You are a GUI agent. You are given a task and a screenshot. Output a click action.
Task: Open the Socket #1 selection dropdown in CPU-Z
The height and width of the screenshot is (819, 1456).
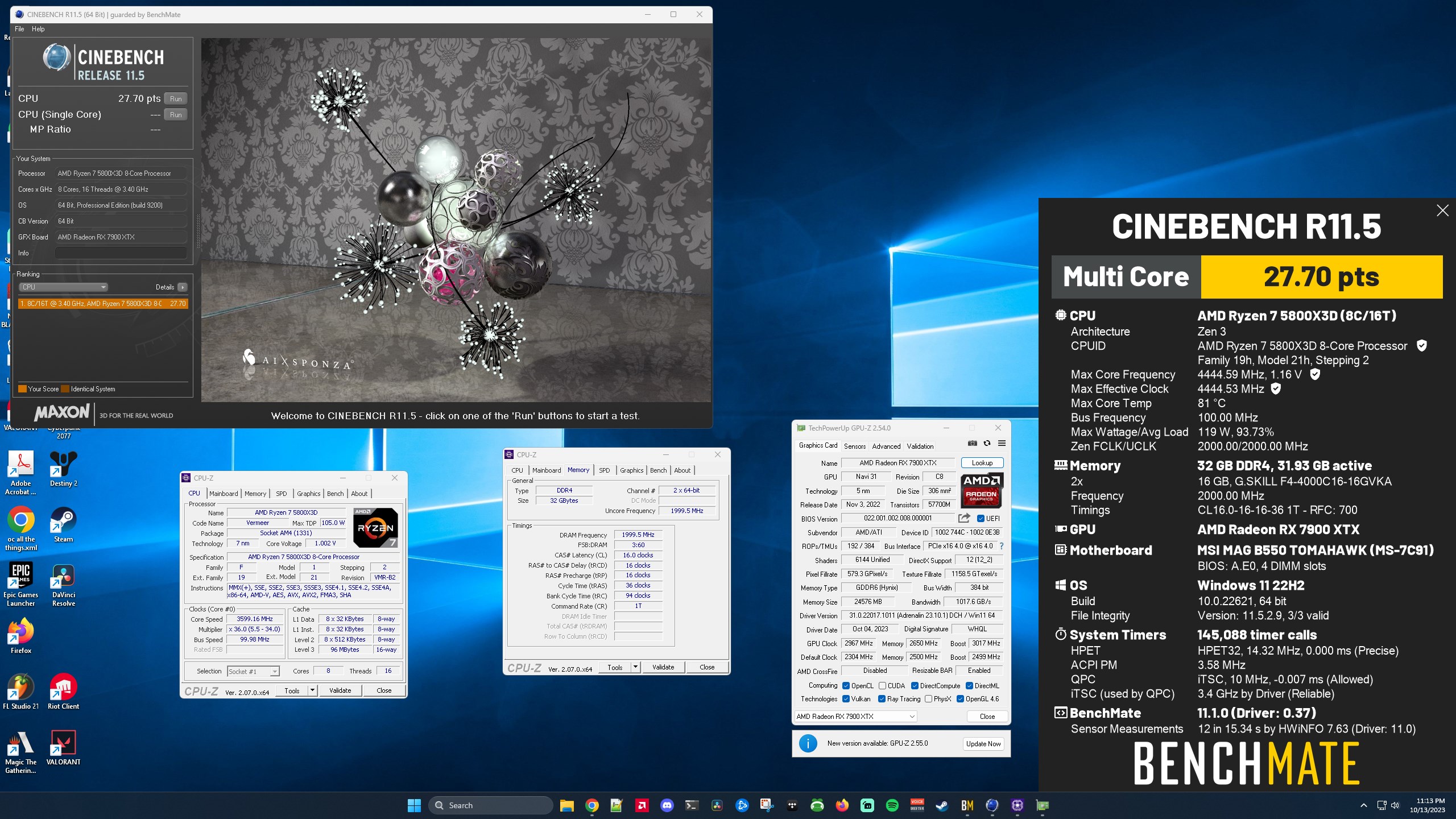(253, 671)
